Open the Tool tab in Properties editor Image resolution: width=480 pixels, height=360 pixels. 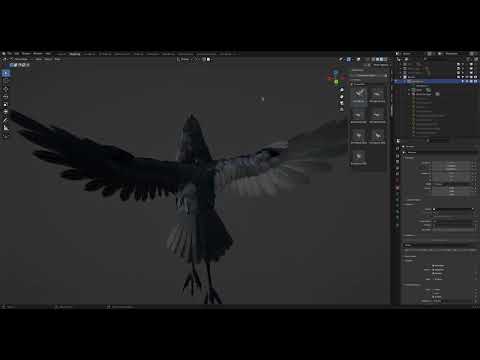[397, 148]
